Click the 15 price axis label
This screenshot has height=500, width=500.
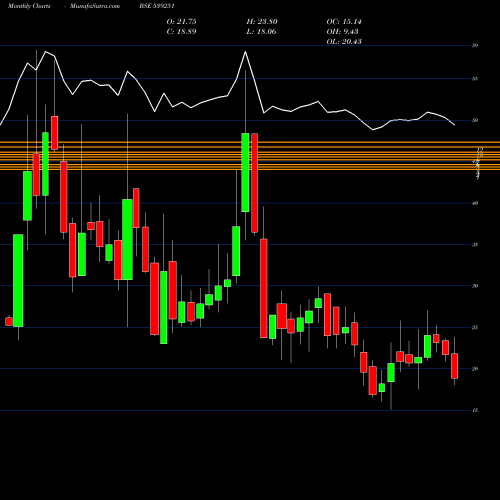point(475,410)
